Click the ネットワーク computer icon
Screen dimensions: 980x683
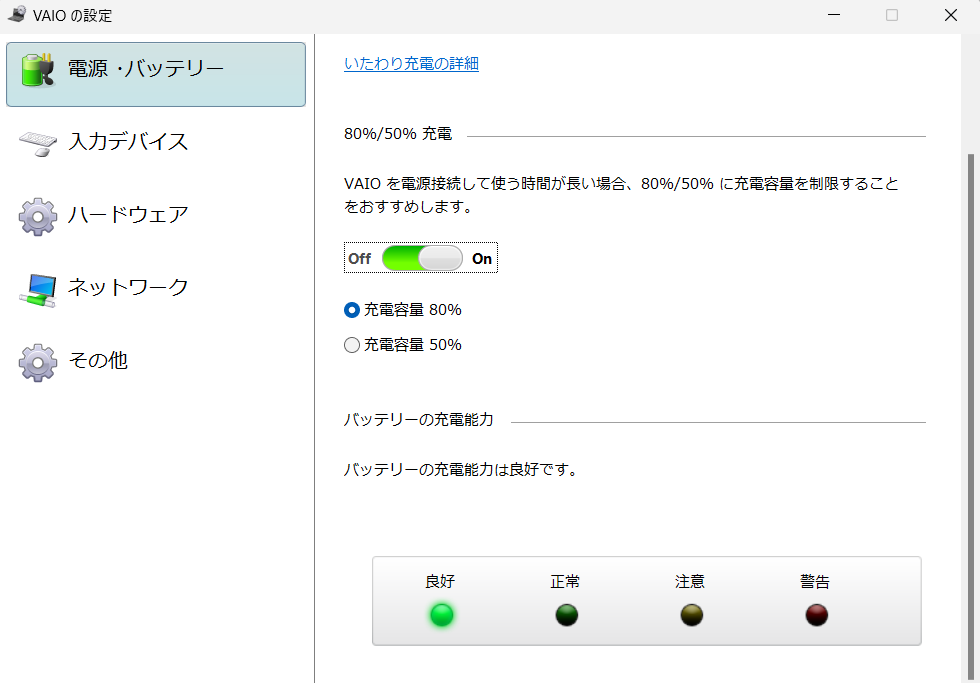[x=38, y=291]
